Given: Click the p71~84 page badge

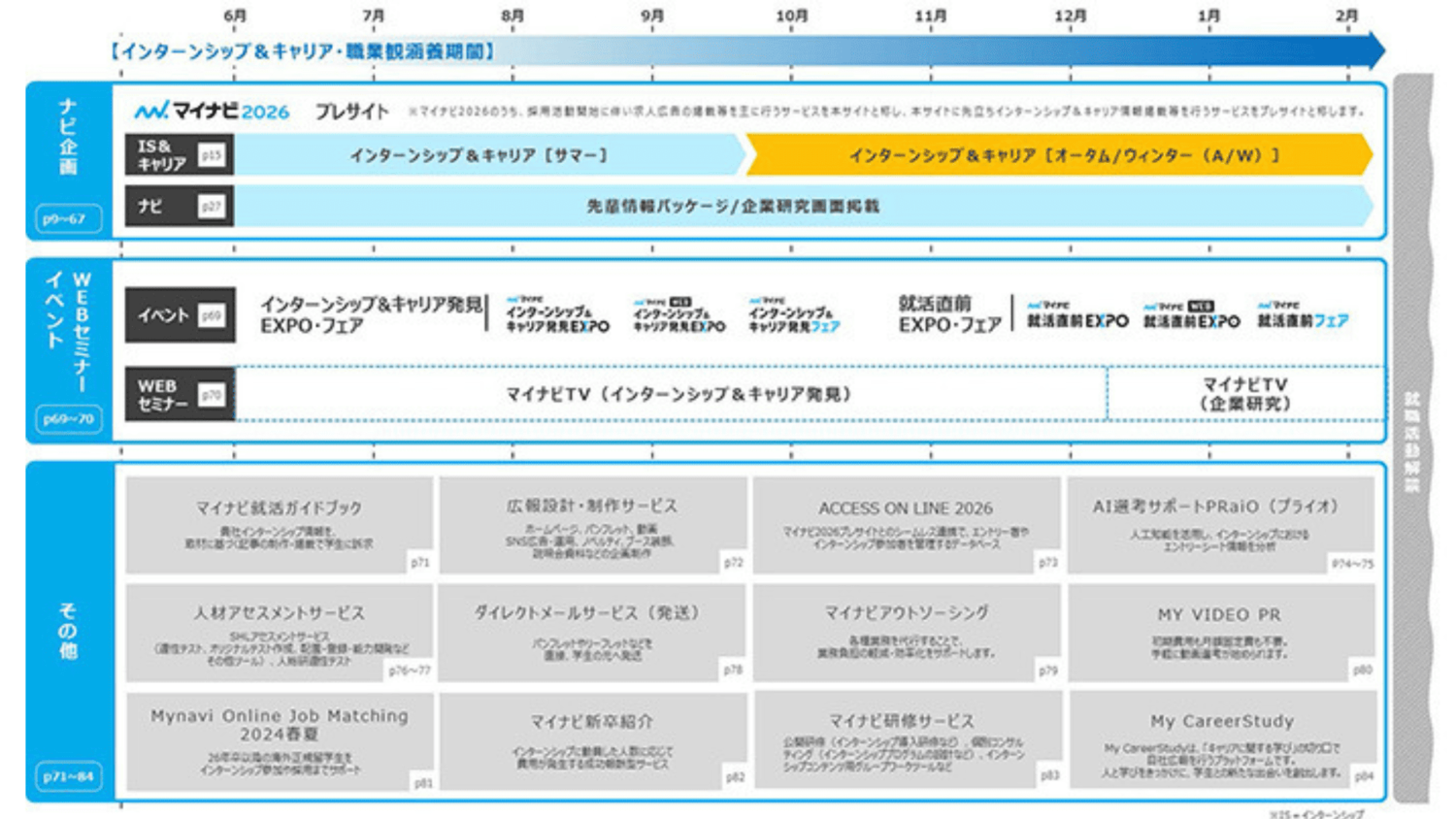Looking at the screenshot, I should pyautogui.click(x=68, y=776).
